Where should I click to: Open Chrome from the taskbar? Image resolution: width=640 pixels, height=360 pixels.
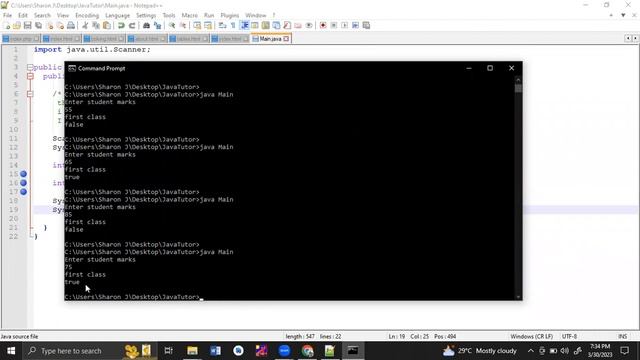click(x=307, y=351)
